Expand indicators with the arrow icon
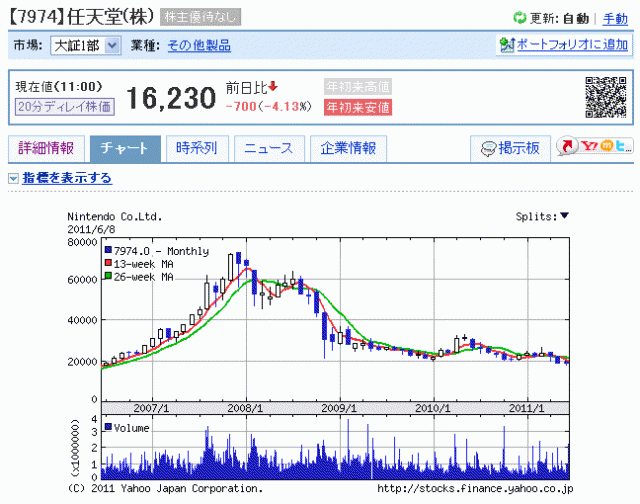 pos(13,178)
